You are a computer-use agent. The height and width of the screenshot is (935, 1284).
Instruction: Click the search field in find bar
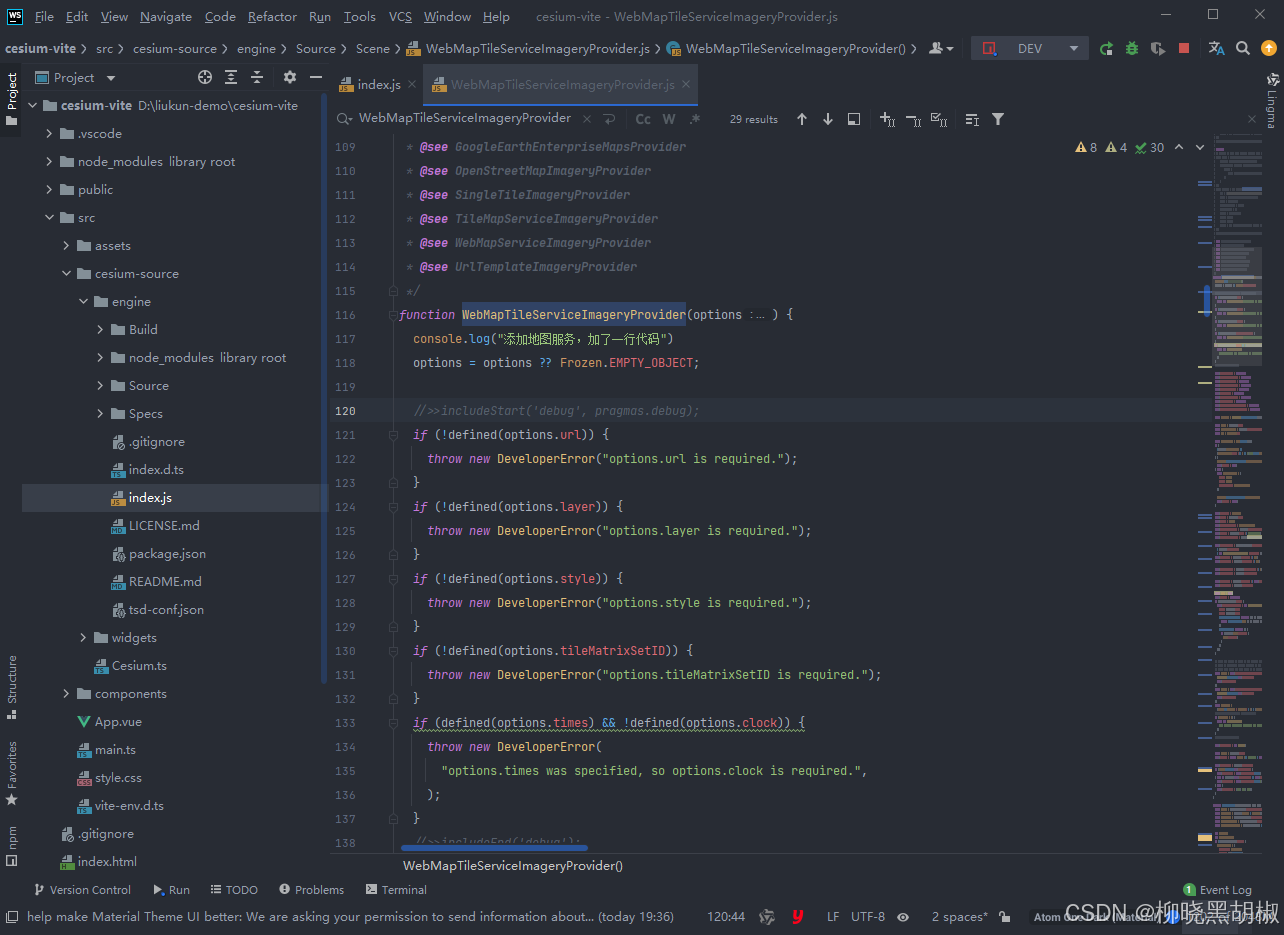tap(465, 118)
